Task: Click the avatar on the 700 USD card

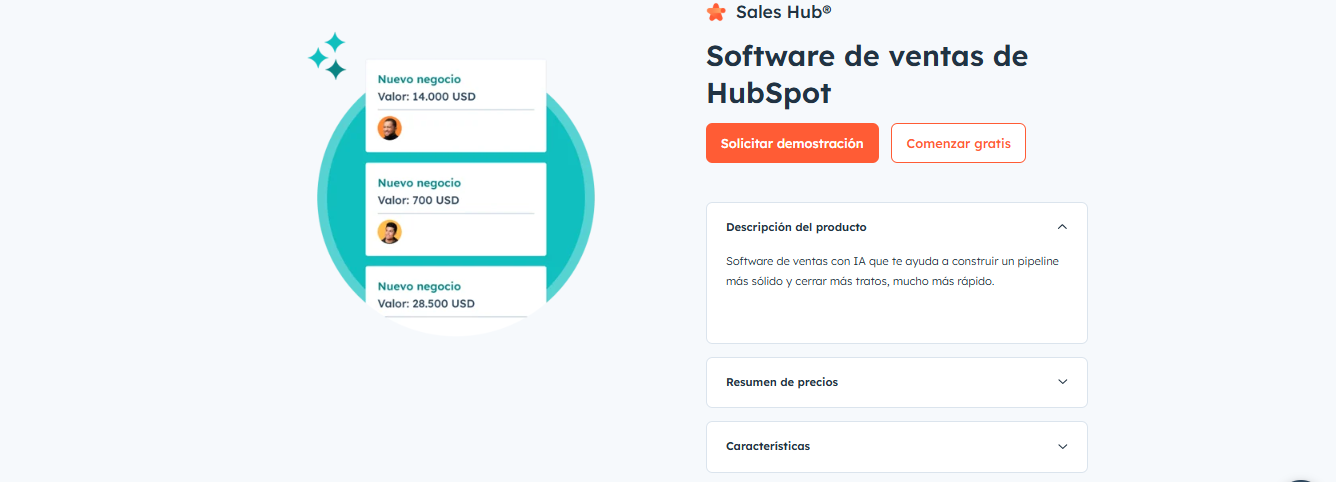Action: pos(389,232)
